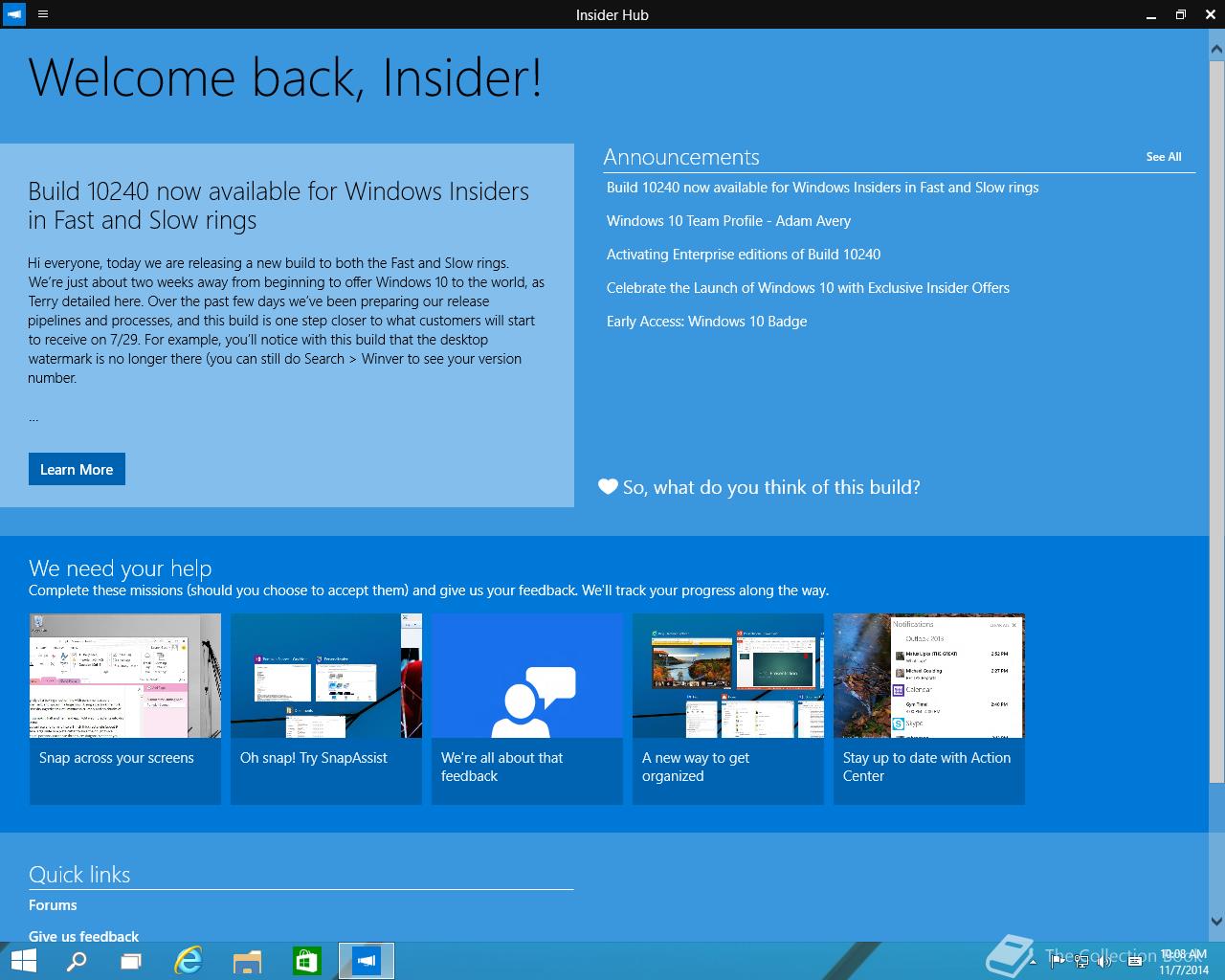Viewport: 1225px width, 980px height.
Task: Open 'Early Access: Windows 10 Badge' announcement
Action: [x=706, y=322]
